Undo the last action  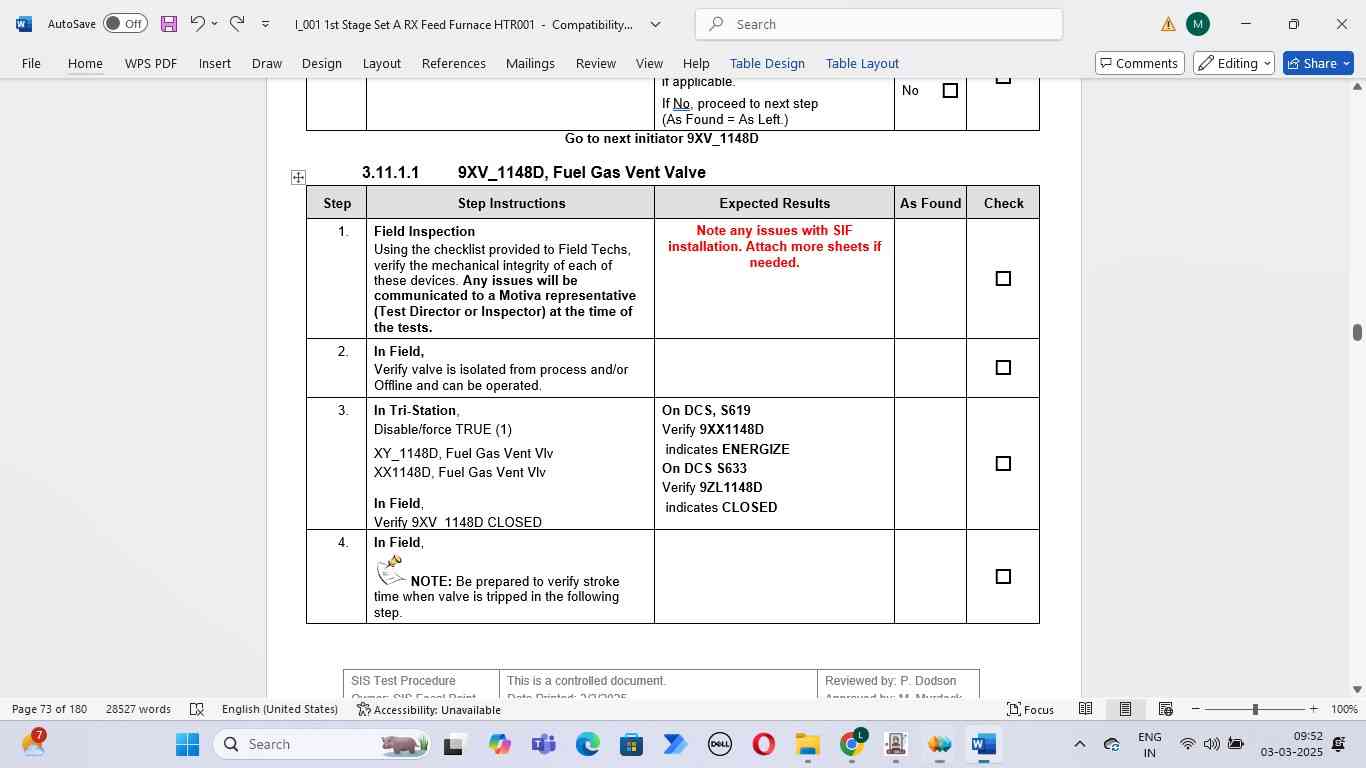pos(197,23)
